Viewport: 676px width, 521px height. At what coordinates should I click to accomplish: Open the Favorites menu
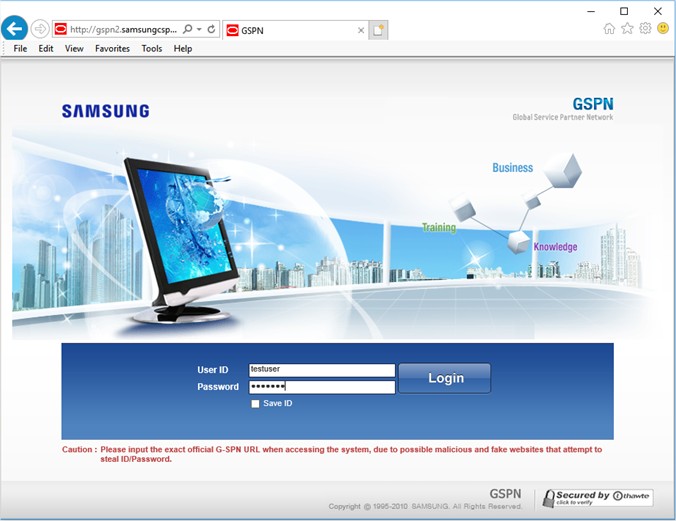pyautogui.click(x=112, y=48)
